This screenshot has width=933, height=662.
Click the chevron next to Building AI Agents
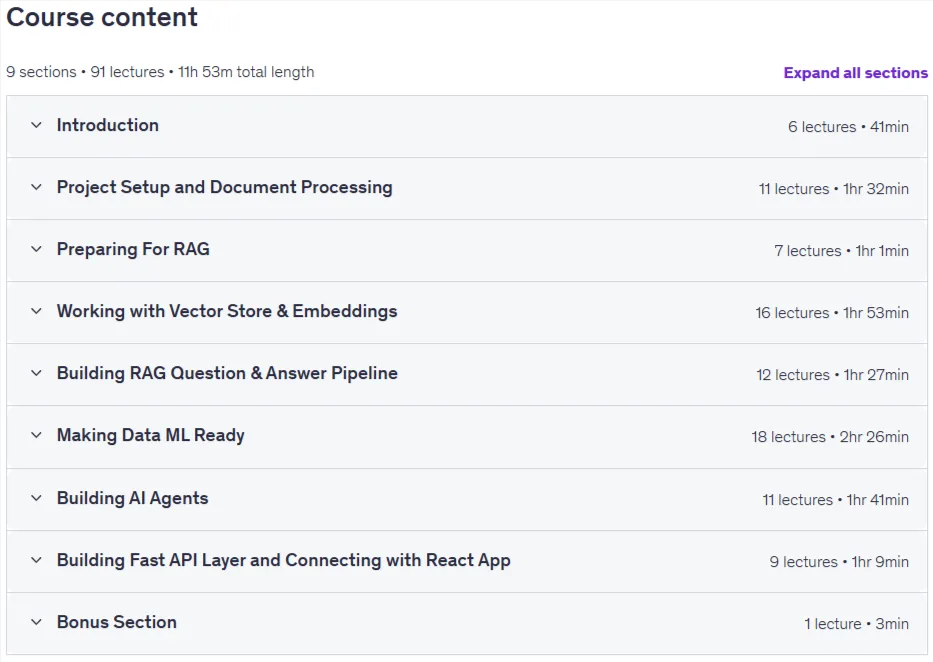[36, 498]
